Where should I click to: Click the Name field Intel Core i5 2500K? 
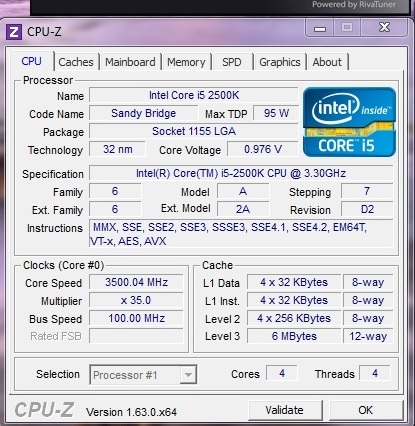click(194, 95)
